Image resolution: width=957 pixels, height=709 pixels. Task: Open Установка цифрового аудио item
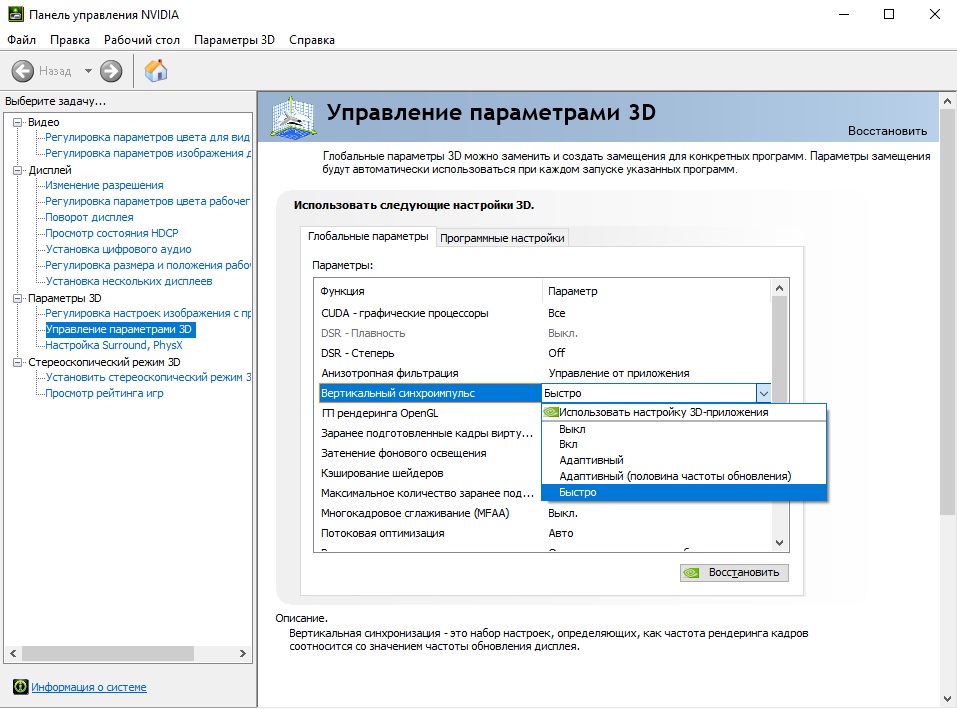(118, 250)
